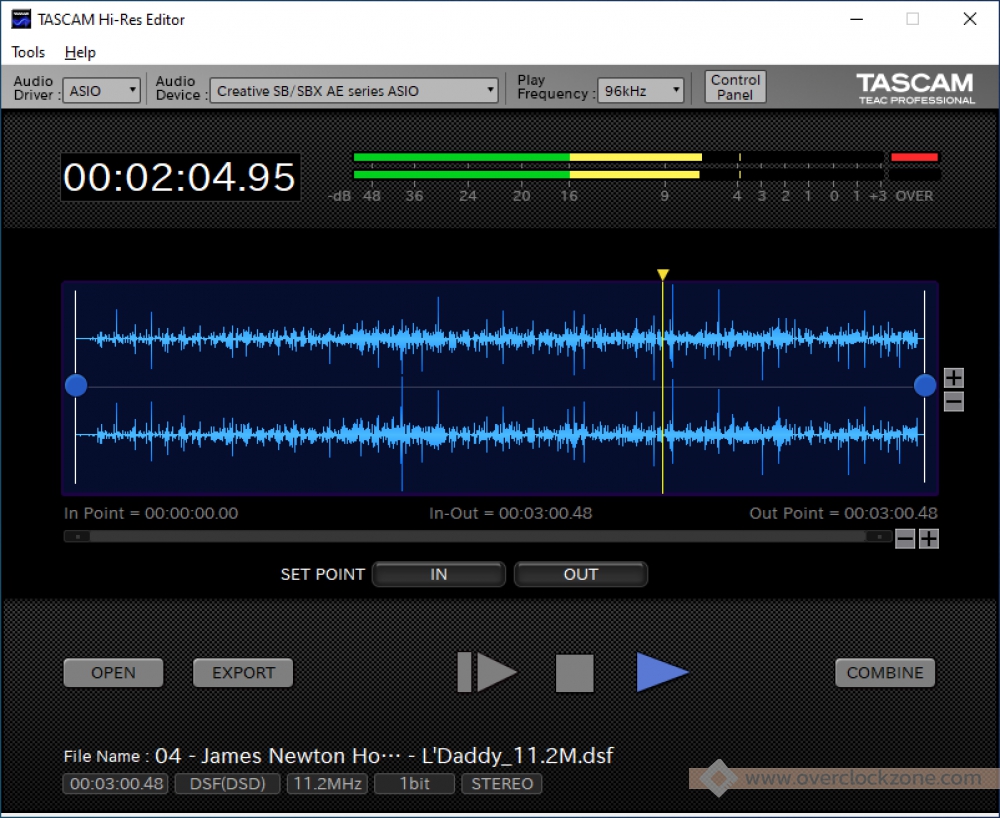Screen dimensions: 1000x818
Task: Set the OUT point
Action: pyautogui.click(x=580, y=574)
